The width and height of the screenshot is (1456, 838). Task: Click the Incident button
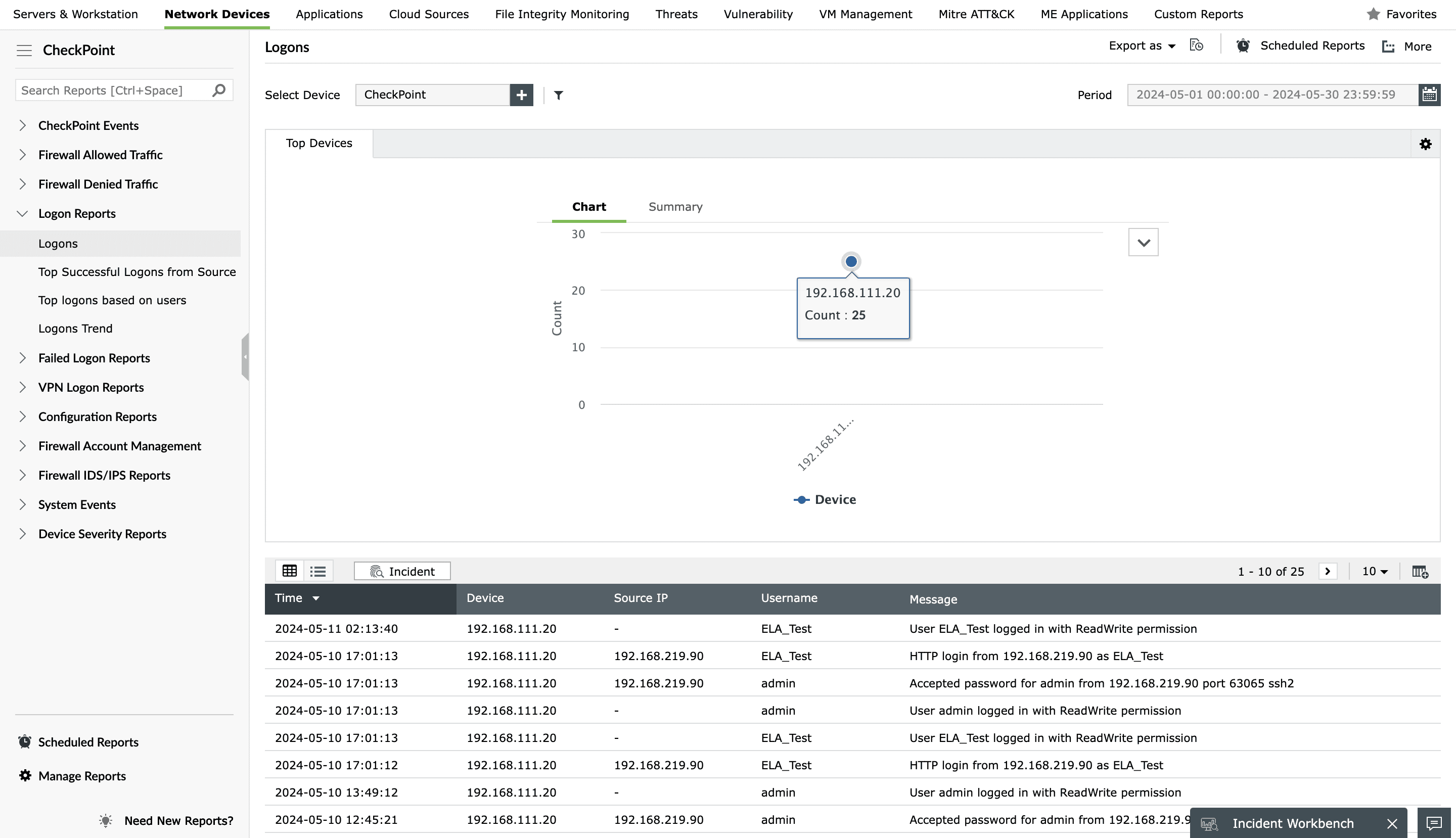(x=402, y=571)
